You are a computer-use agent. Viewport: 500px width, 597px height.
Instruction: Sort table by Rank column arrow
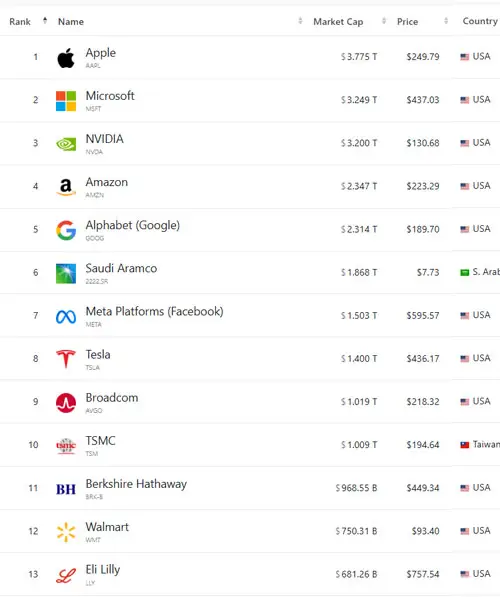pos(45,21)
